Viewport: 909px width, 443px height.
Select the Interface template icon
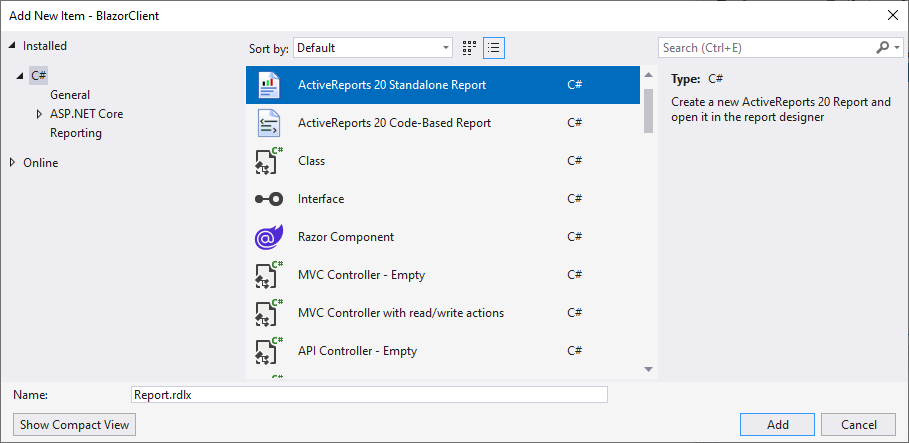tap(268, 199)
